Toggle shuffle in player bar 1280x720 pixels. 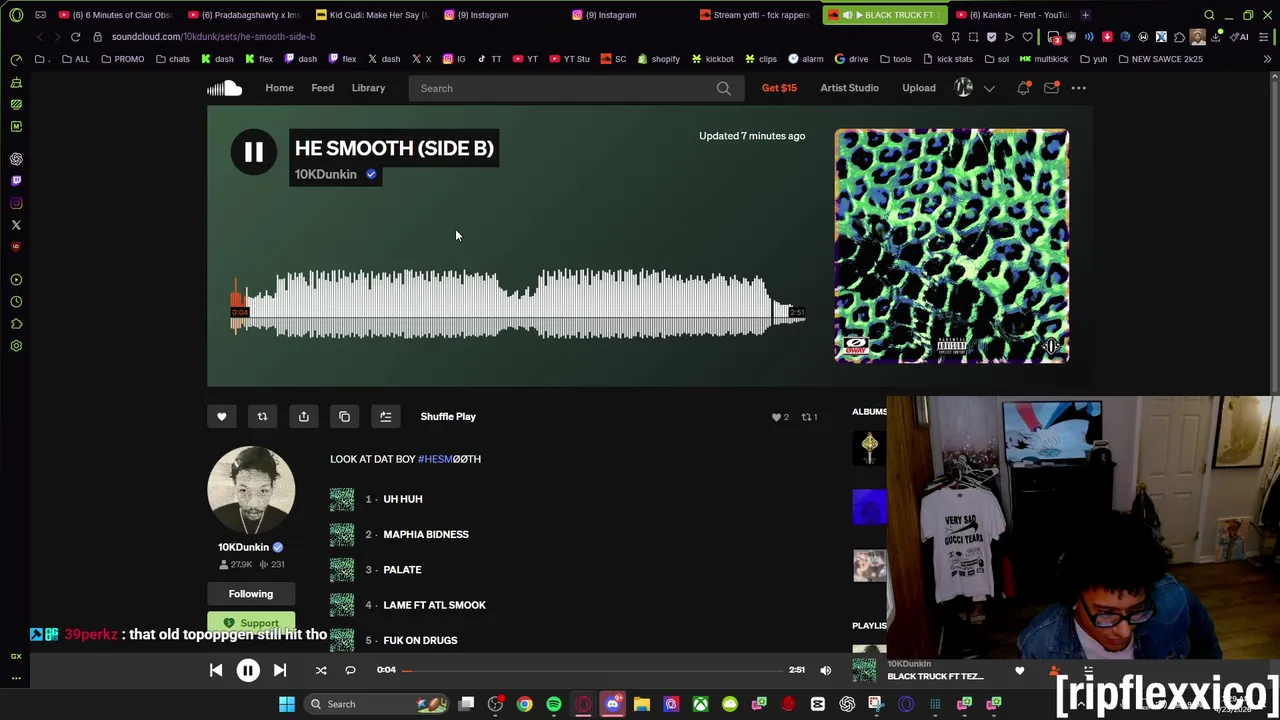[x=321, y=670]
